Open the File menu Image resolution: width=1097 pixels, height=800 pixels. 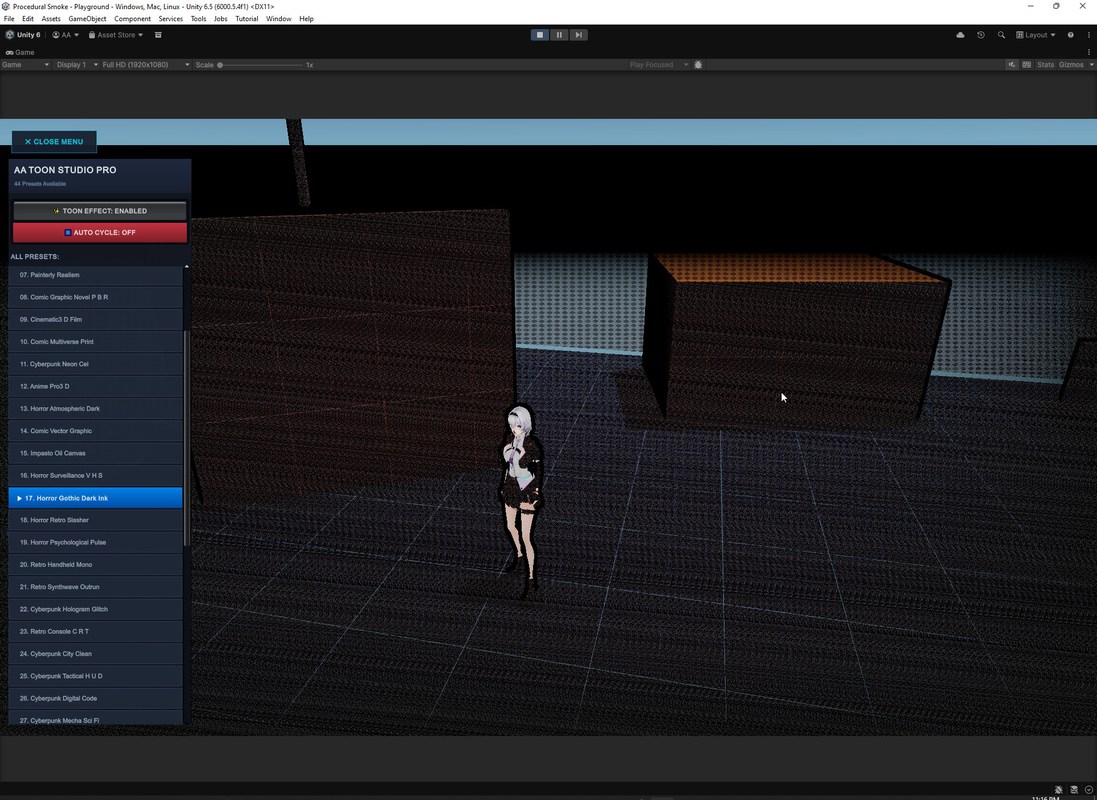(x=9, y=19)
